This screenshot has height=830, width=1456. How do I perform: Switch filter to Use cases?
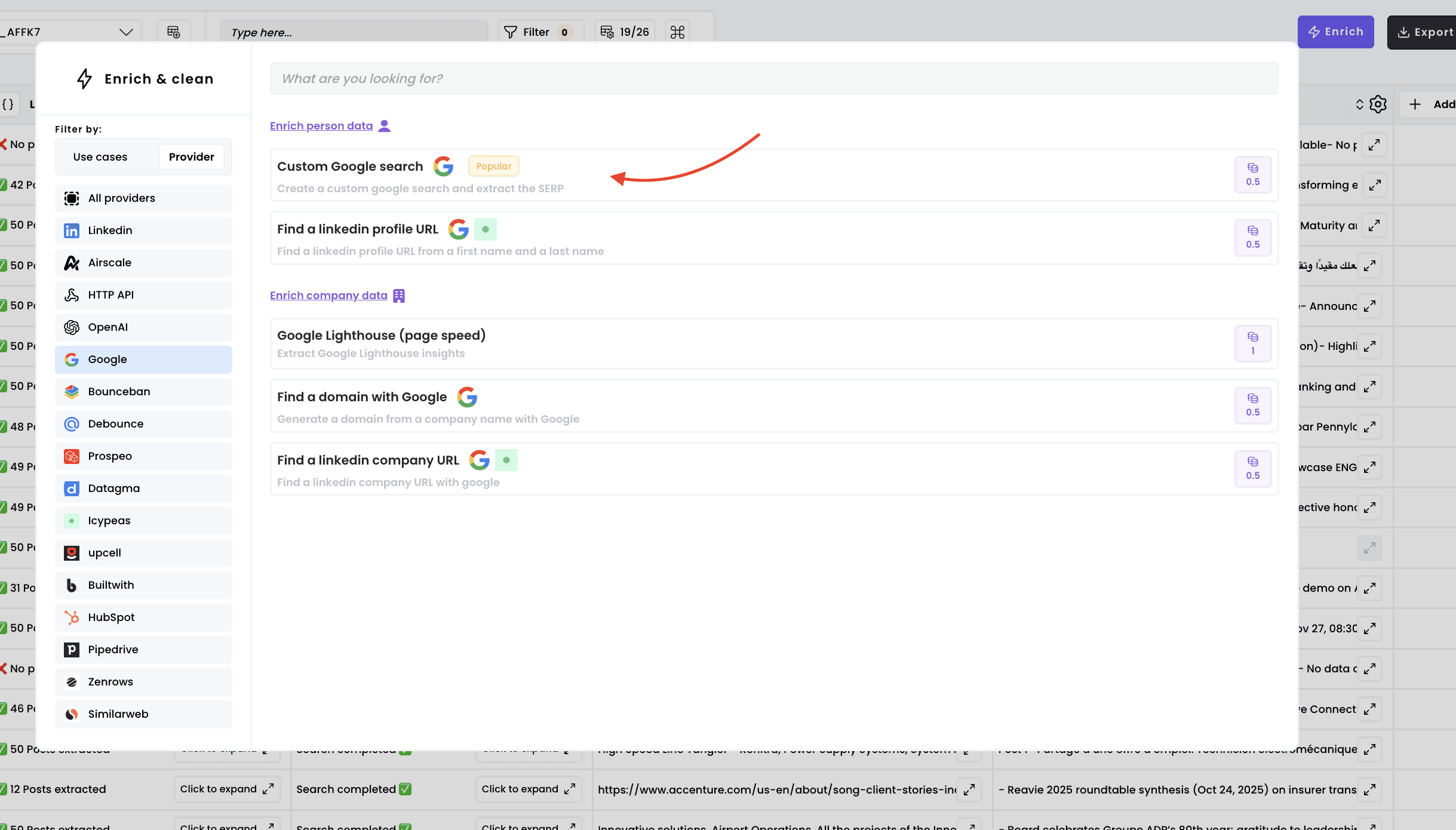point(100,157)
